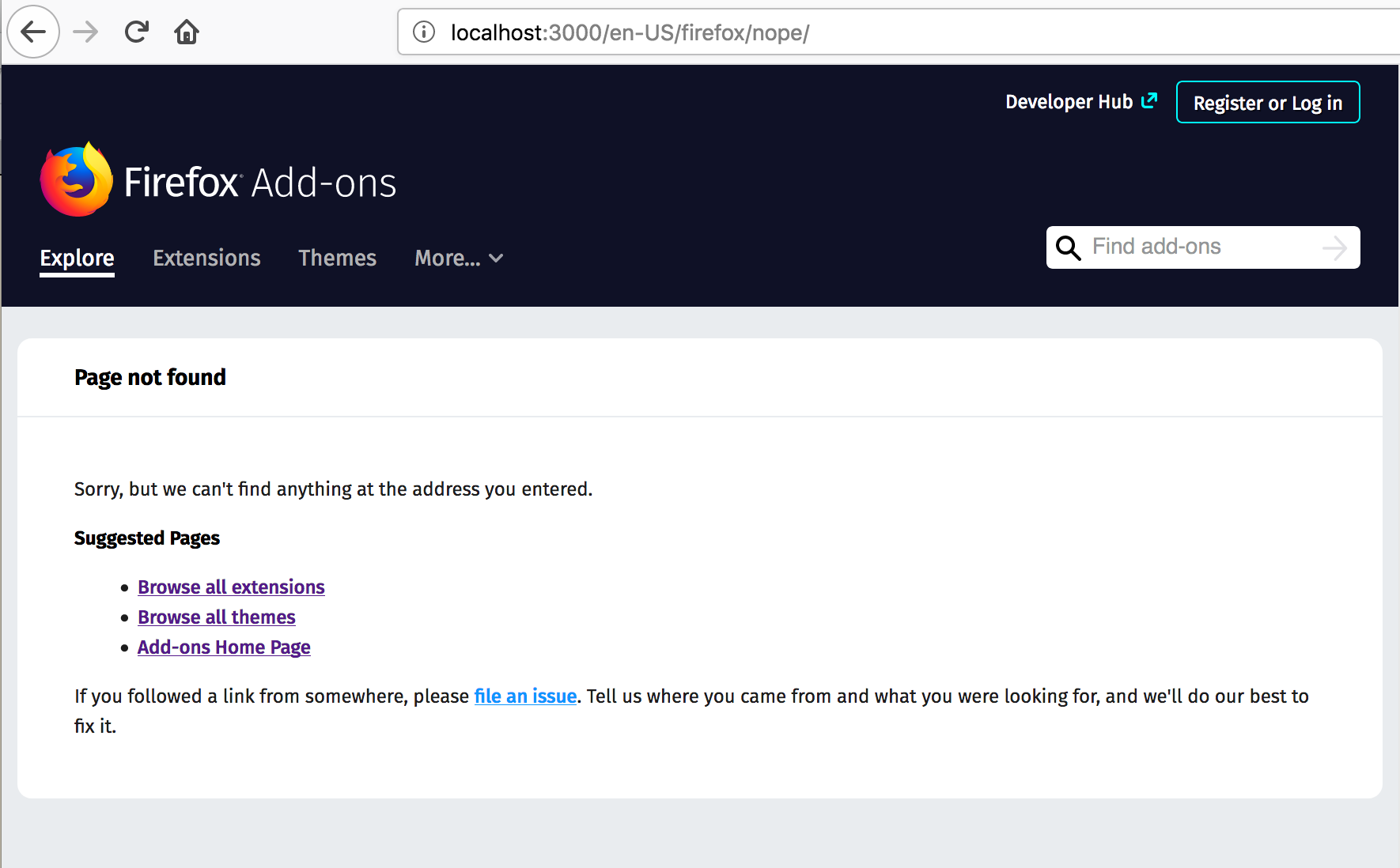Open Browse all extensions link
Screen dimensions: 1400x868
(x=231, y=587)
